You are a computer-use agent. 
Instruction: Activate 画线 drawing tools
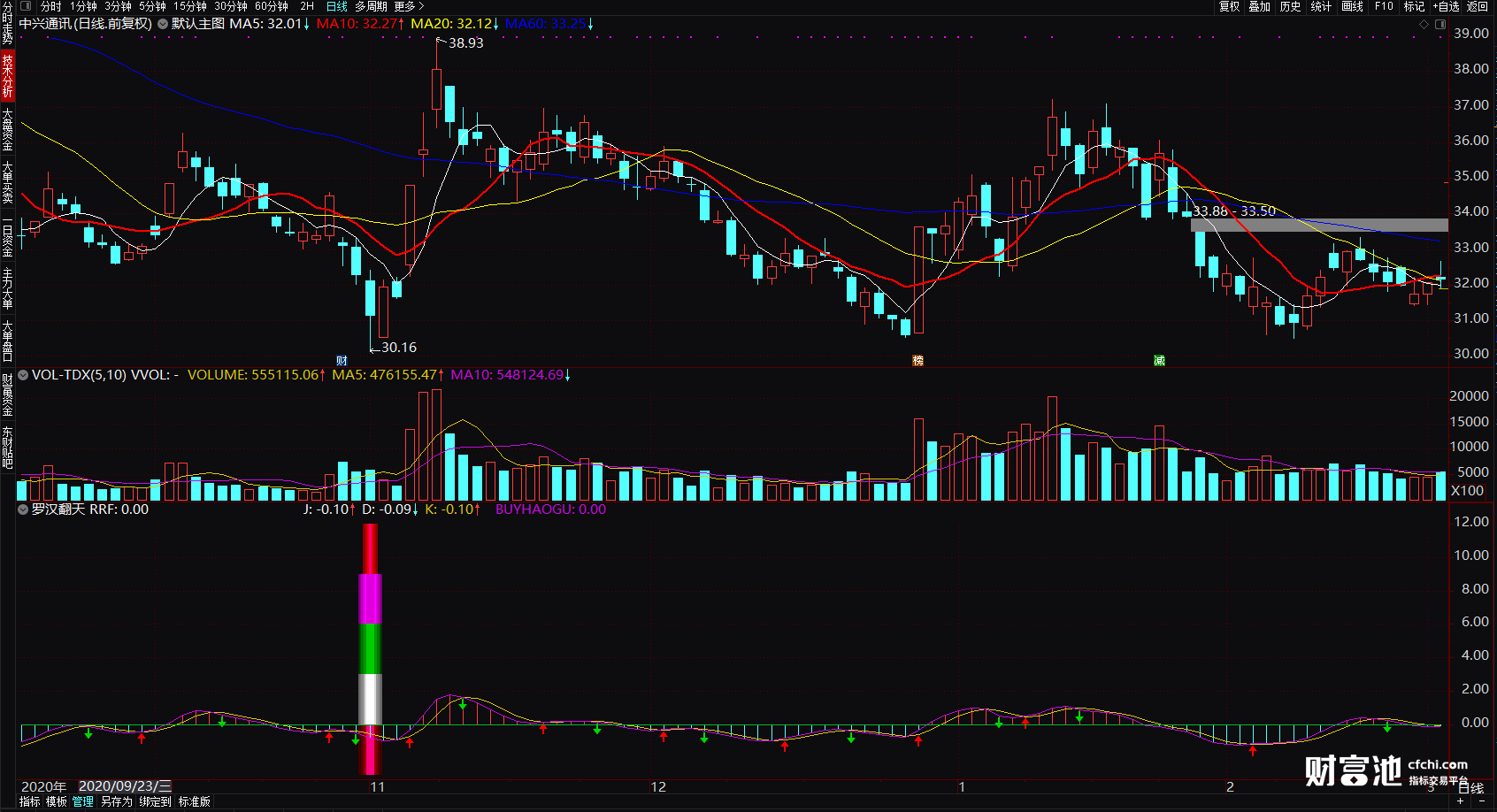[x=1353, y=6]
